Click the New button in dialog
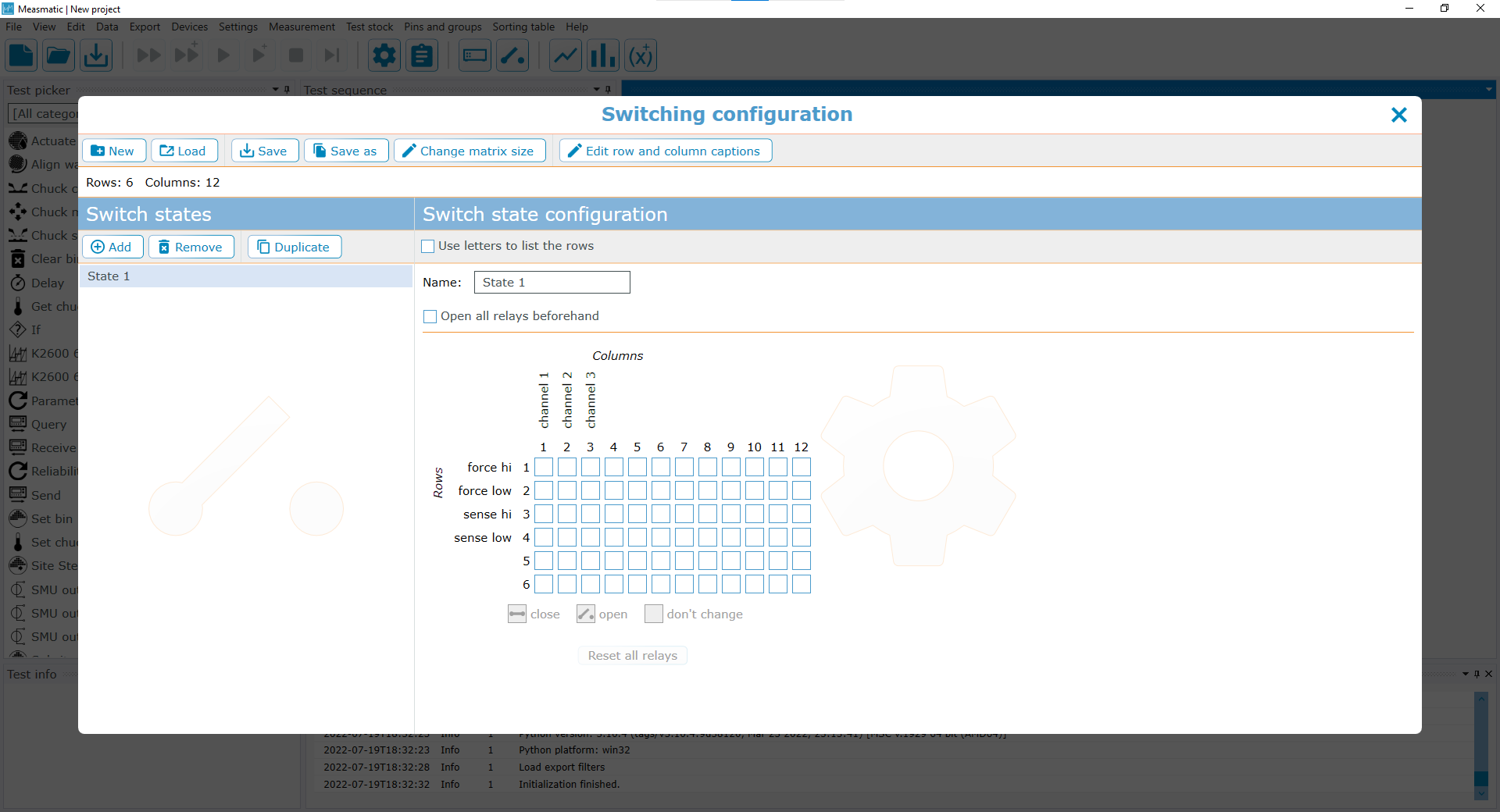 point(114,151)
